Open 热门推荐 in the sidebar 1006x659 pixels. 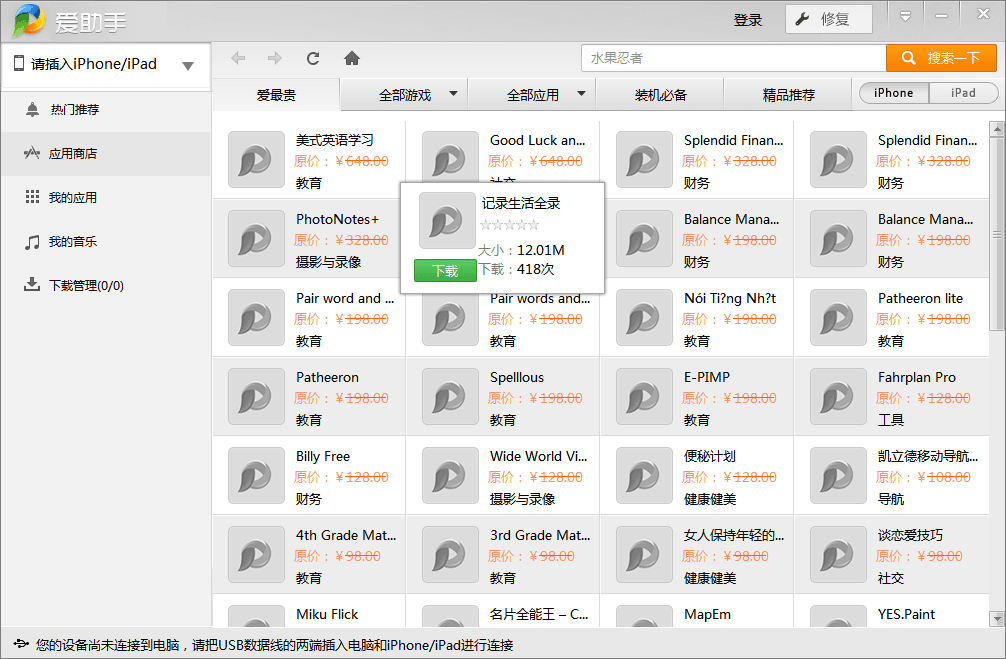pos(75,109)
